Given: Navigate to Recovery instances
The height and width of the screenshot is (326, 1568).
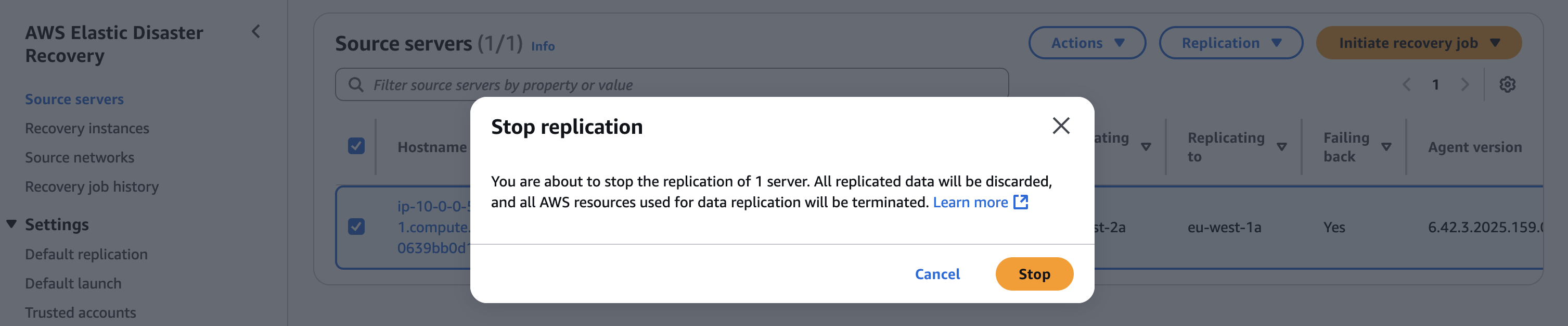Looking at the screenshot, I should pyautogui.click(x=87, y=128).
